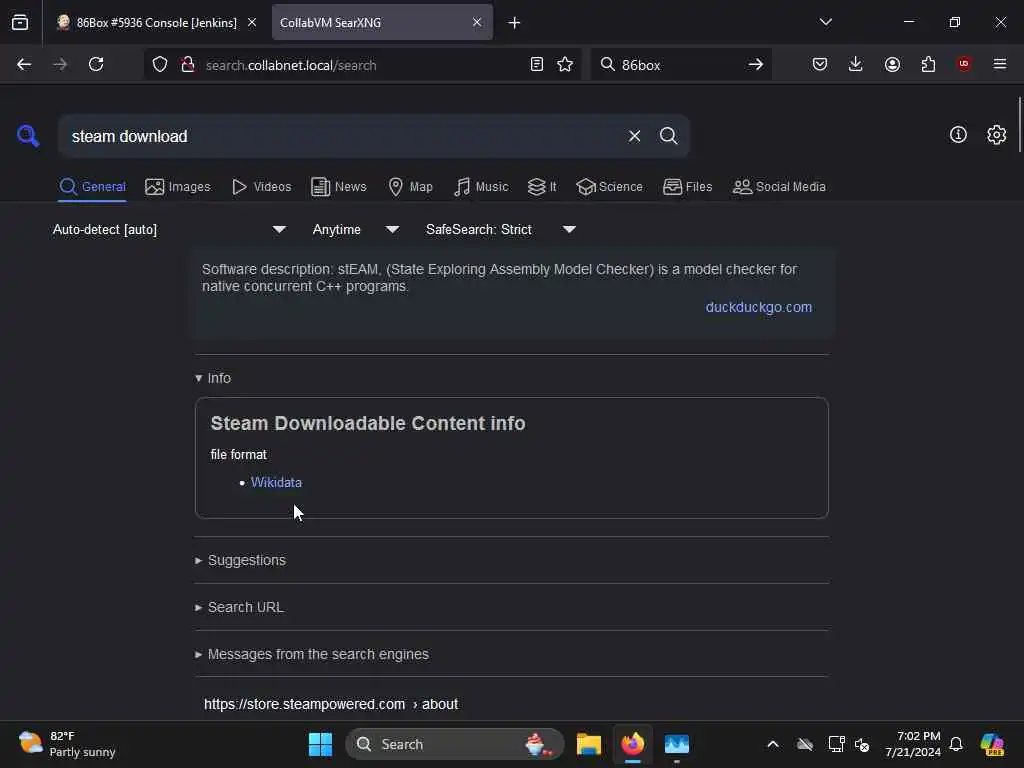Collapse the Info section

click(213, 378)
